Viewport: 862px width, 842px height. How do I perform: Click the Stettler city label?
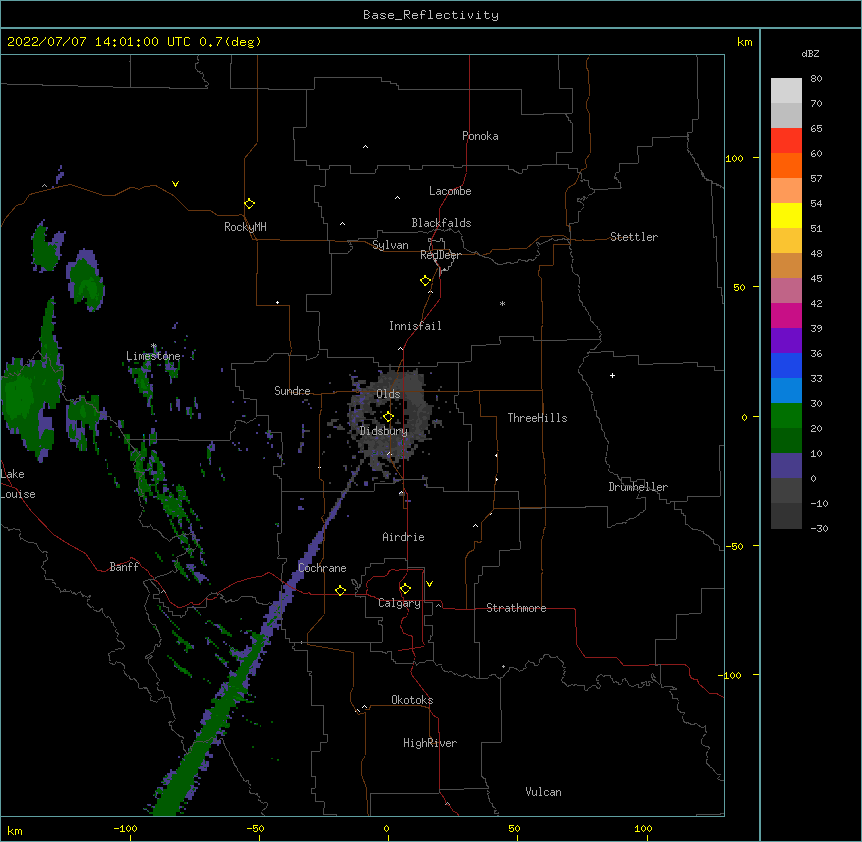pyautogui.click(x=634, y=237)
